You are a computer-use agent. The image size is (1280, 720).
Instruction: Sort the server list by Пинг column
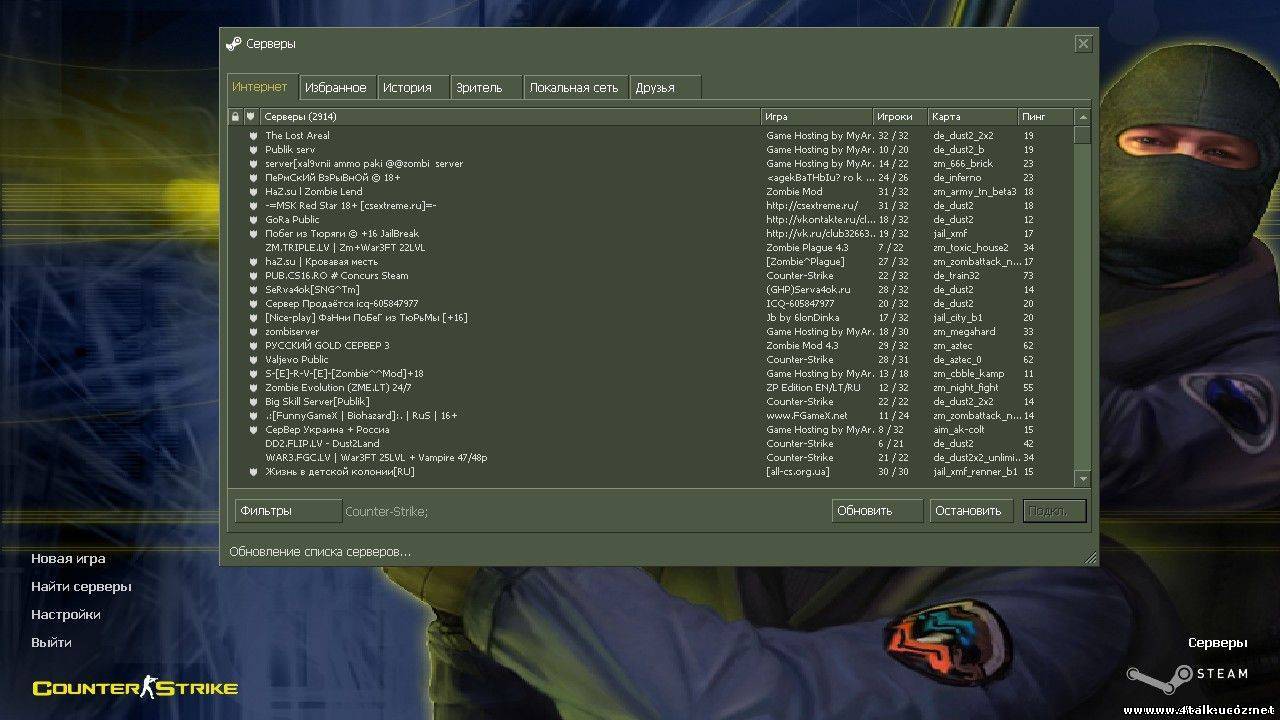[x=1045, y=117]
